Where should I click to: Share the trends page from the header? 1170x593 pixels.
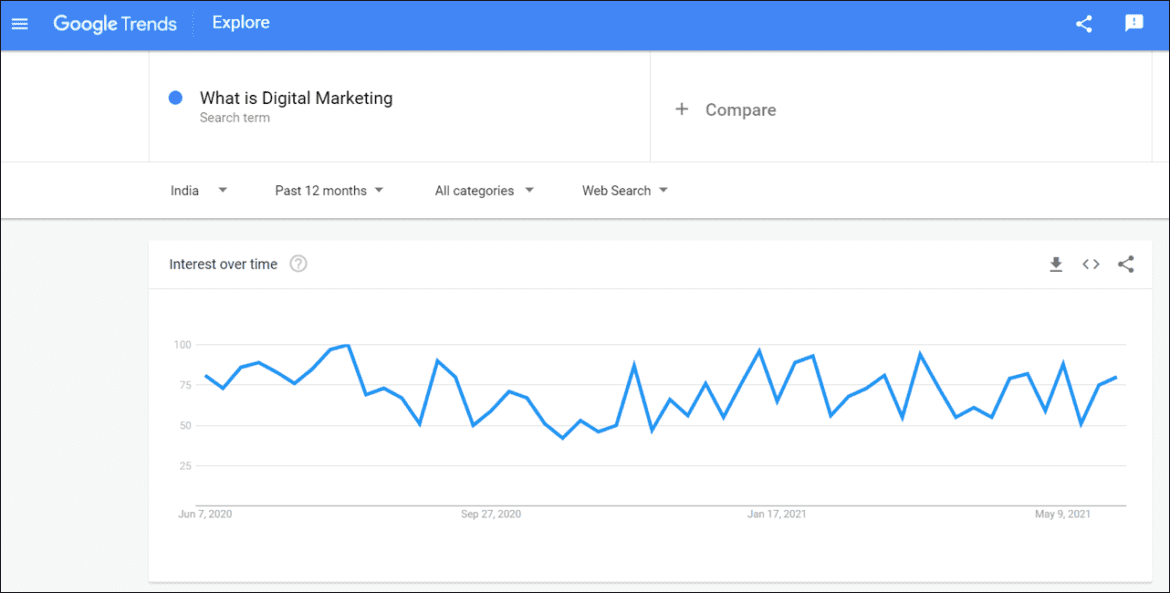(1084, 23)
